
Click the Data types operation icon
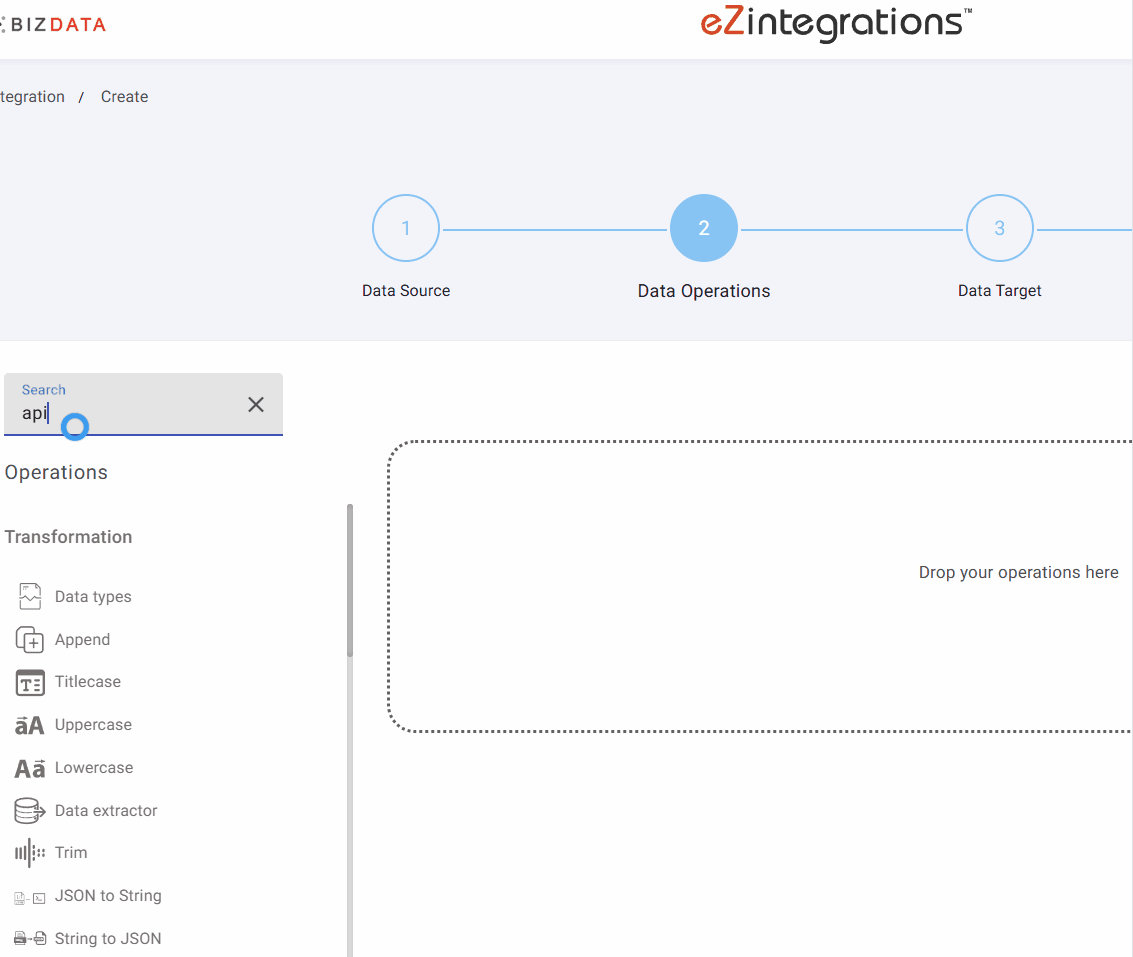pyautogui.click(x=30, y=596)
